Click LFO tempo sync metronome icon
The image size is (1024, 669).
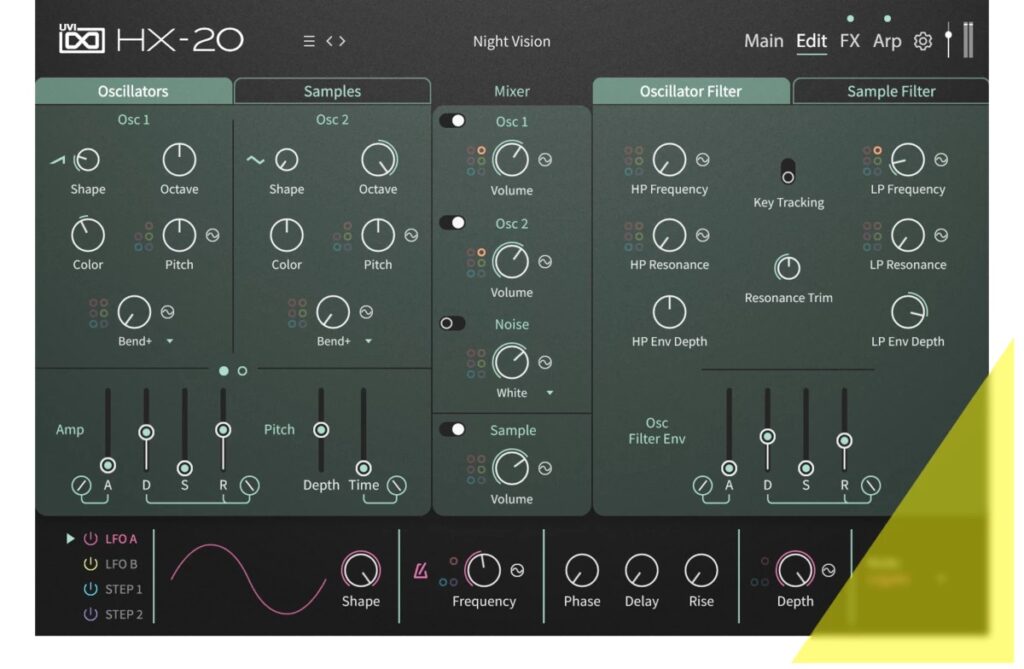(x=421, y=571)
